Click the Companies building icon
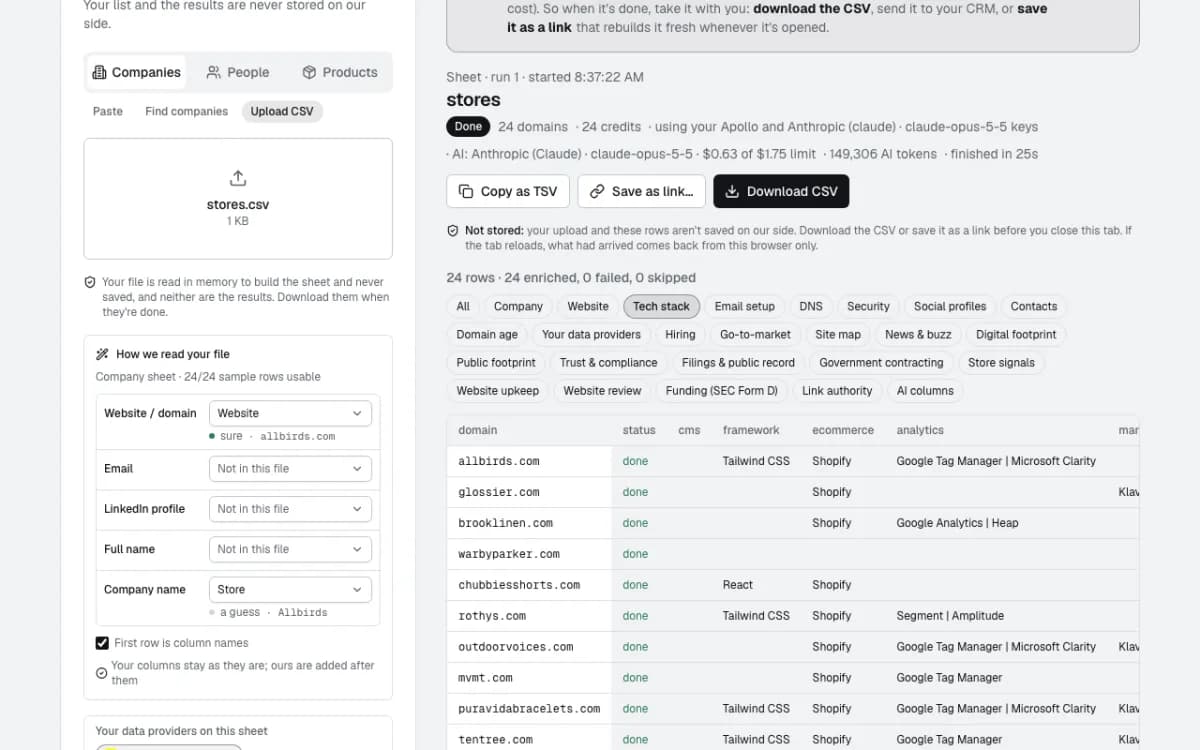Image resolution: width=1200 pixels, height=750 pixels. [x=99, y=72]
